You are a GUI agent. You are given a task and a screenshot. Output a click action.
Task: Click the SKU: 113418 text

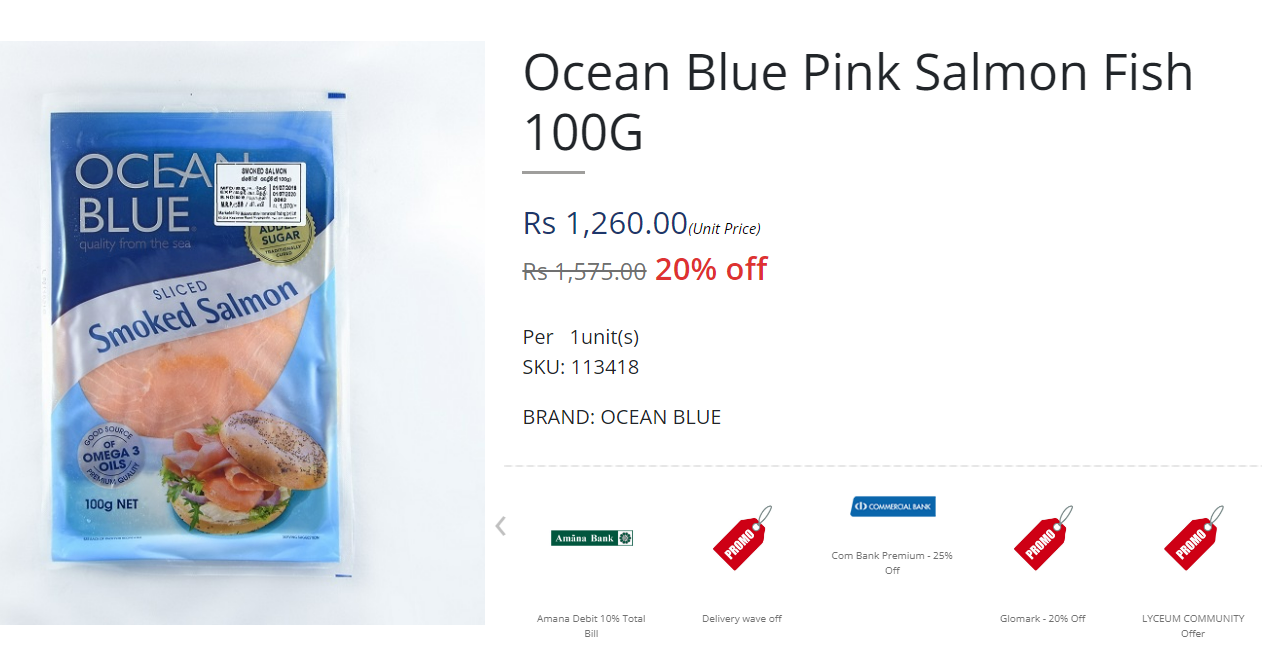click(x=581, y=367)
